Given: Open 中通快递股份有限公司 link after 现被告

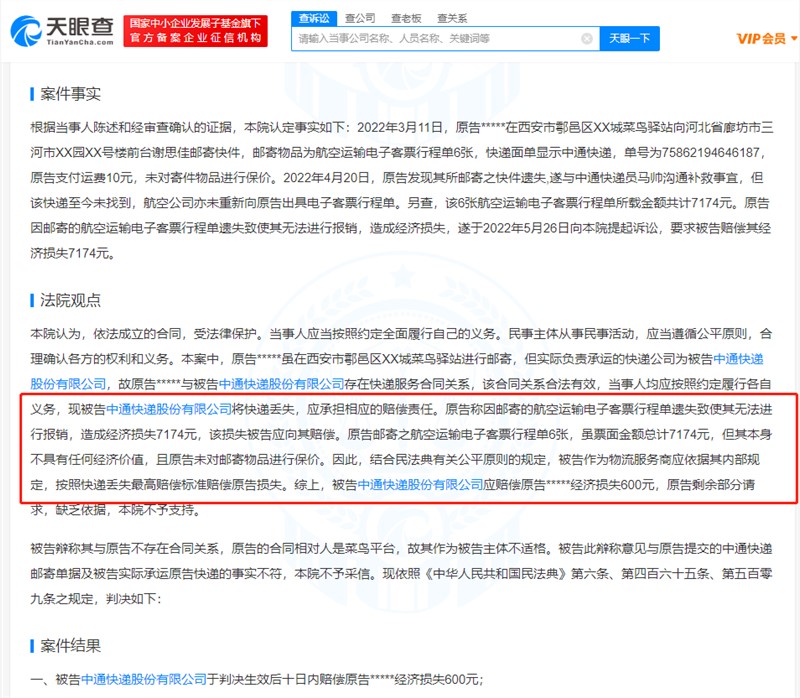Looking at the screenshot, I should pos(169,409).
